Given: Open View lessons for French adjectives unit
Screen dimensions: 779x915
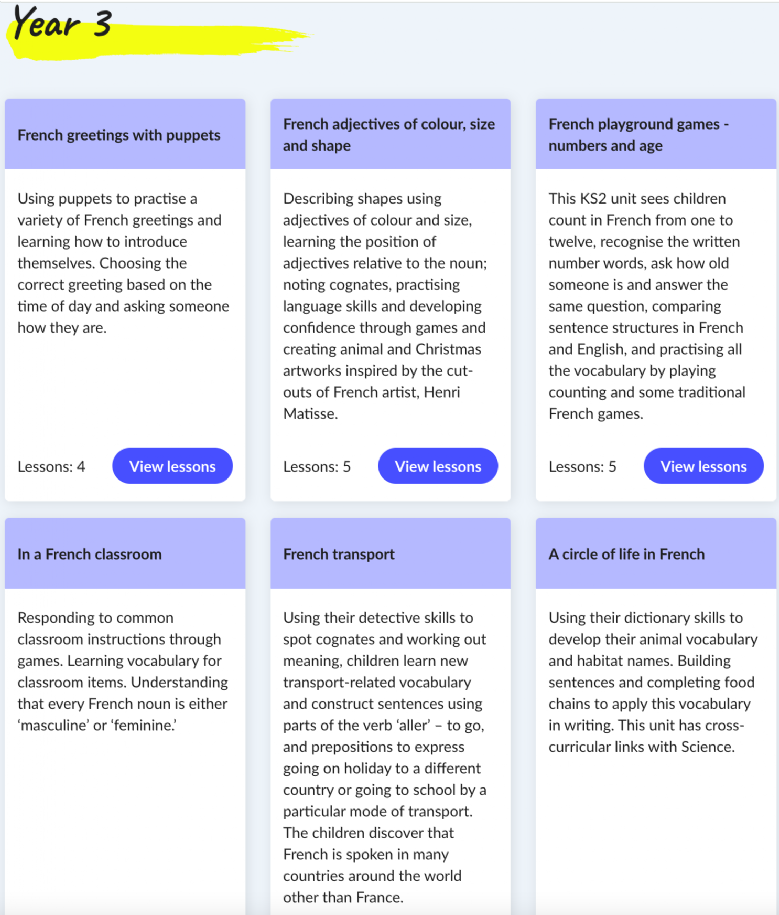Looking at the screenshot, I should (438, 466).
